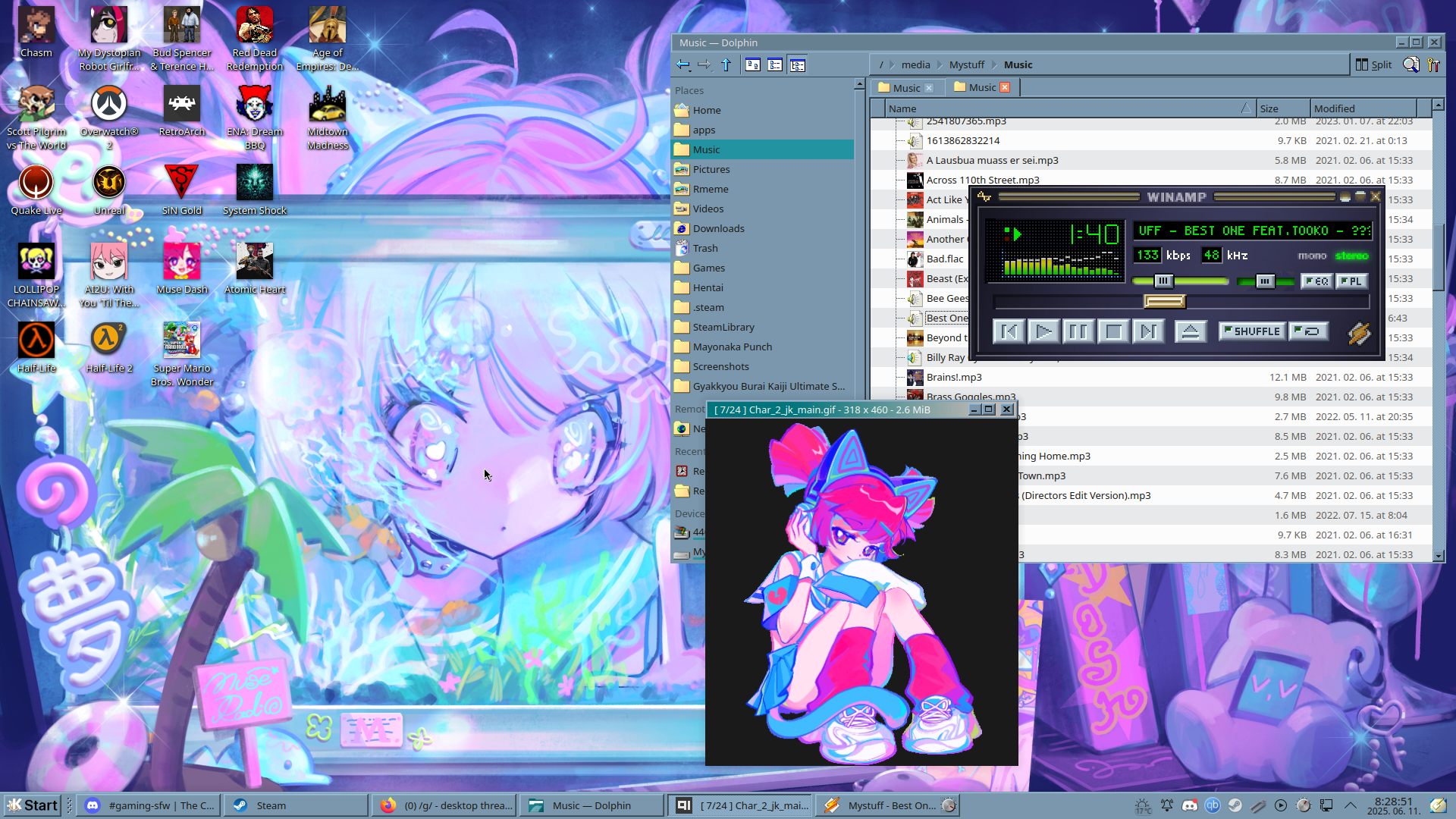Switch Dolphin to icons view mode
The image size is (1456, 819).
tap(753, 65)
